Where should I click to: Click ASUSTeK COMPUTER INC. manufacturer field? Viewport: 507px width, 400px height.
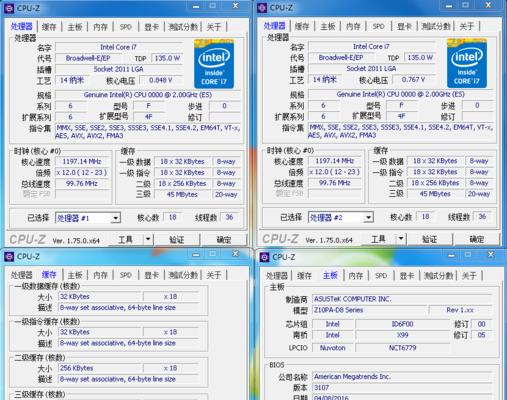[402, 299]
